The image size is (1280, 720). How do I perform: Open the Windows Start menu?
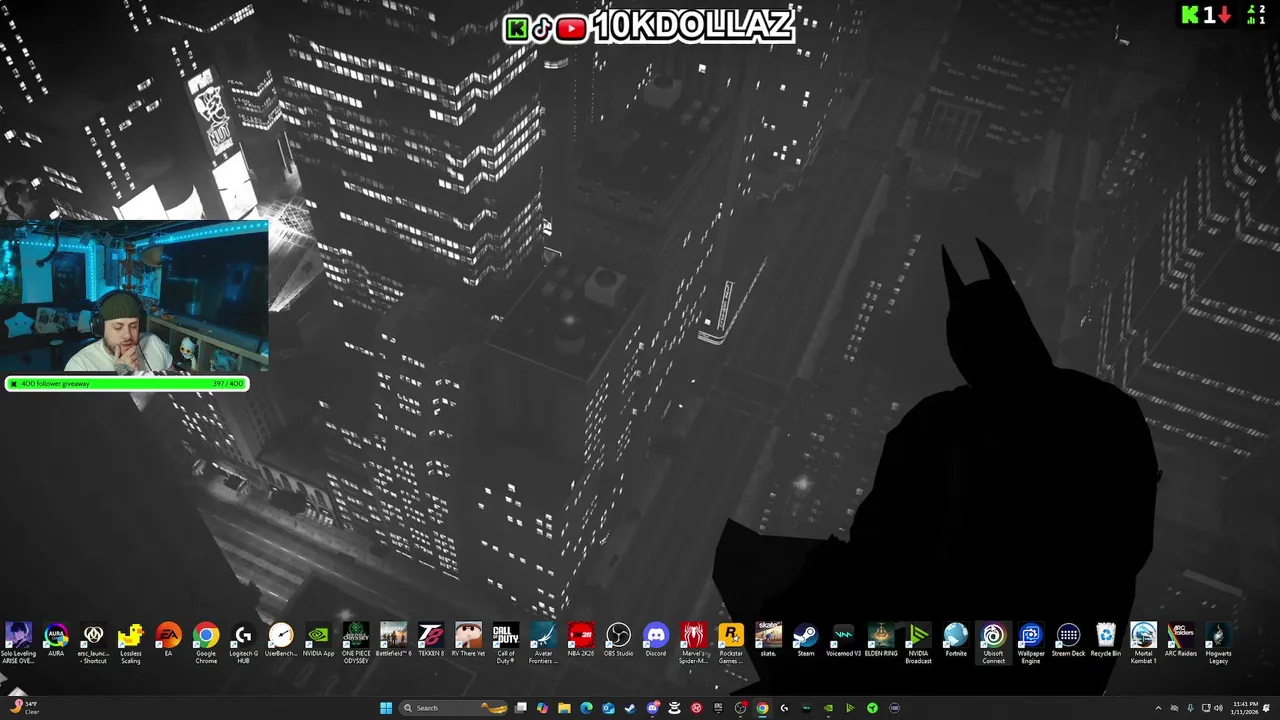[x=386, y=708]
